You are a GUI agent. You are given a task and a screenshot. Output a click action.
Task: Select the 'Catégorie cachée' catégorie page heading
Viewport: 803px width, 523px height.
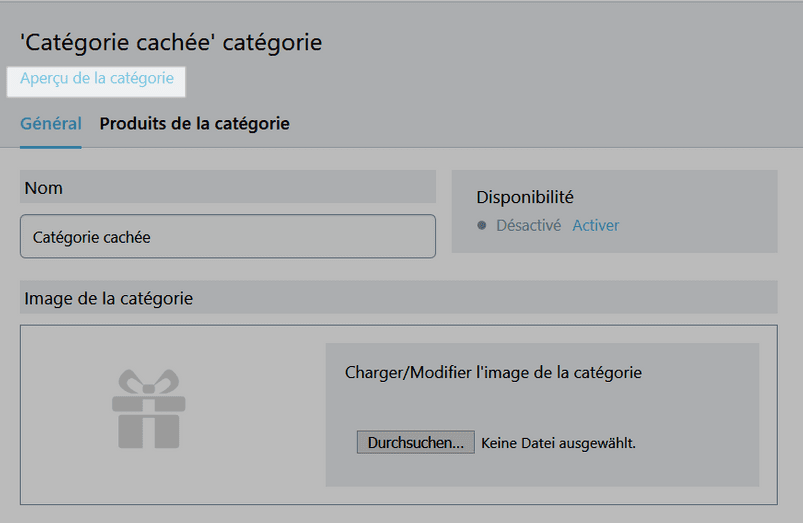tap(171, 42)
